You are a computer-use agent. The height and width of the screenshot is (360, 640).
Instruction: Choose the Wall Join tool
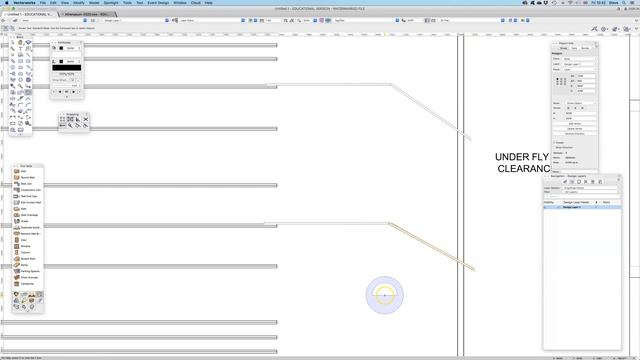pos(27,184)
